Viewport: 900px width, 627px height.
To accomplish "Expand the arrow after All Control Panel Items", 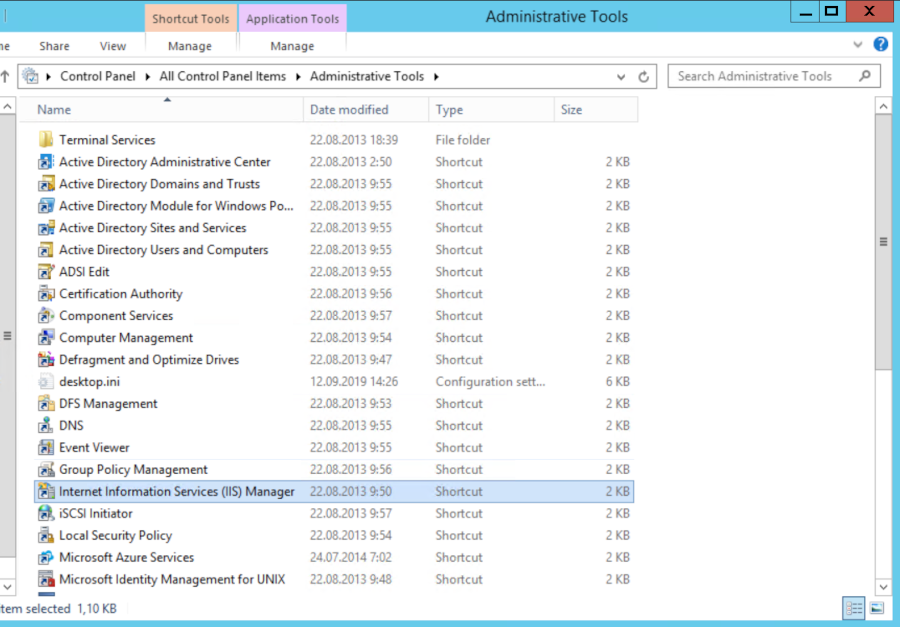I will tap(298, 76).
